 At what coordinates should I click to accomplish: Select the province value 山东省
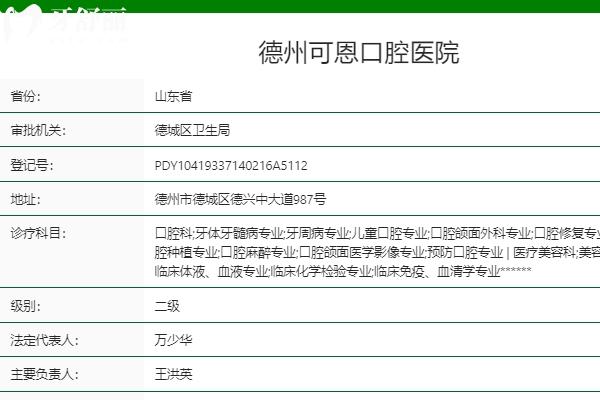pos(173,96)
